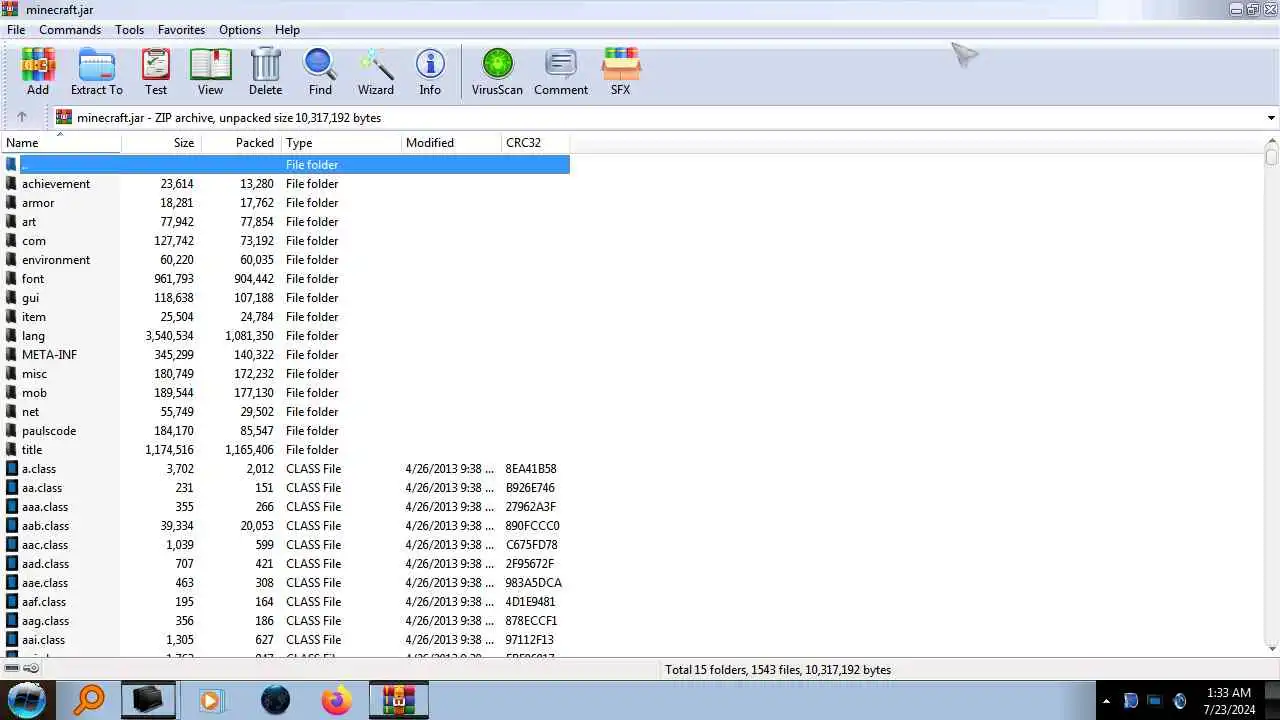The image size is (1280, 720).
Task: Open the Help menu
Action: point(287,30)
